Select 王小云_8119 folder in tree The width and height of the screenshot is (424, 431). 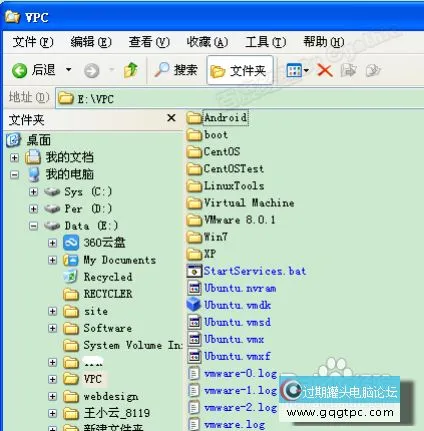pos(116,413)
